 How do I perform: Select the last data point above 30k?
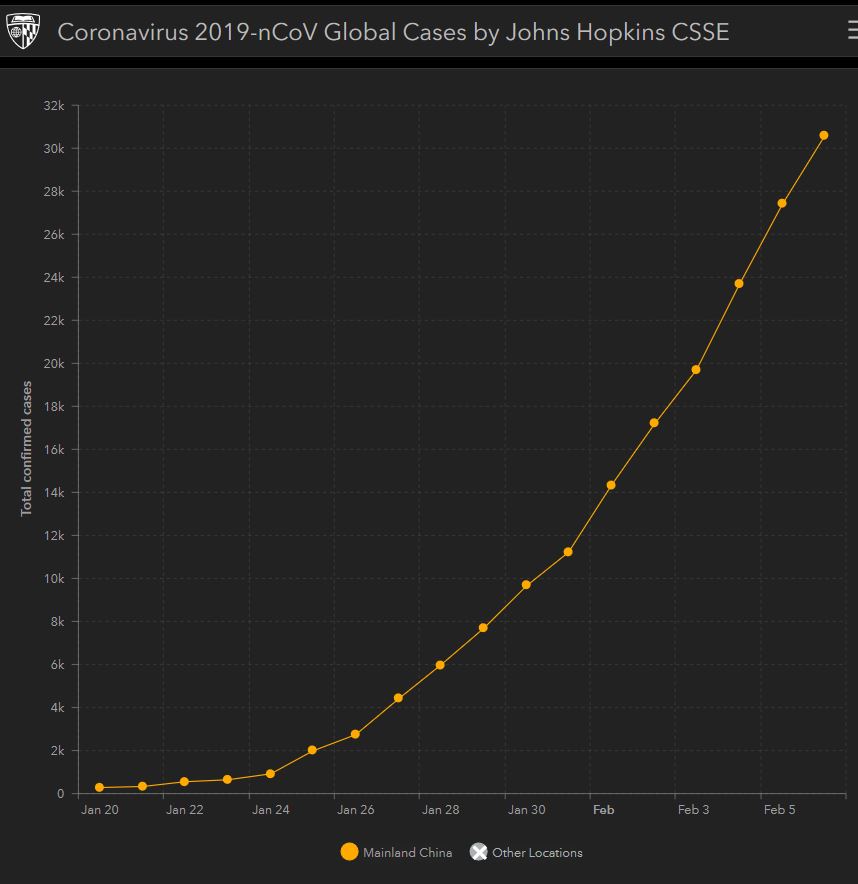824,135
